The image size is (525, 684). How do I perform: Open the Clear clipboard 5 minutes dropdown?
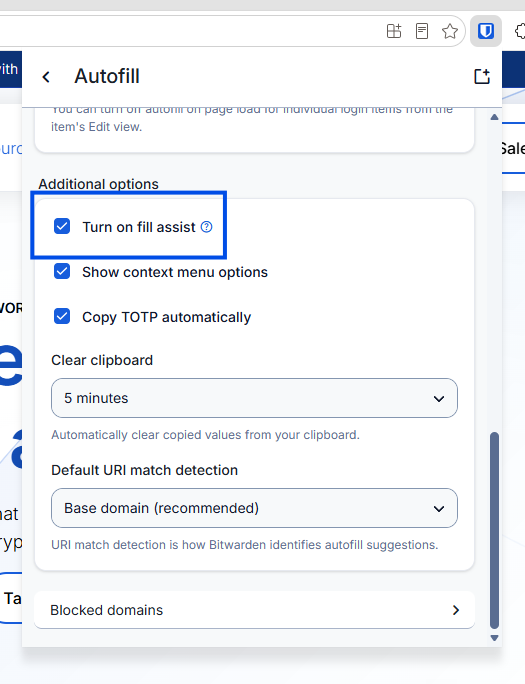(x=254, y=398)
